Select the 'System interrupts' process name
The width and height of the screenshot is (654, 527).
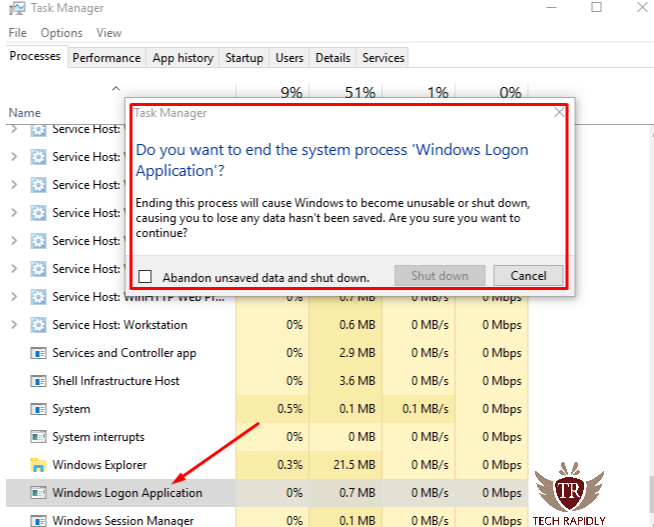[x=98, y=437]
